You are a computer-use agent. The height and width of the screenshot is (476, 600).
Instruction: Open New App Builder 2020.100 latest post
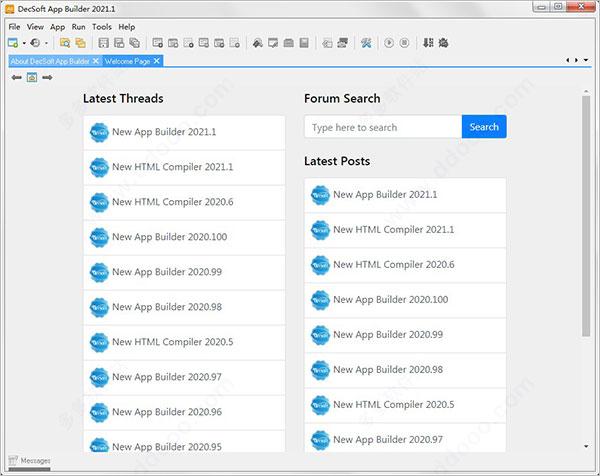tap(390, 299)
